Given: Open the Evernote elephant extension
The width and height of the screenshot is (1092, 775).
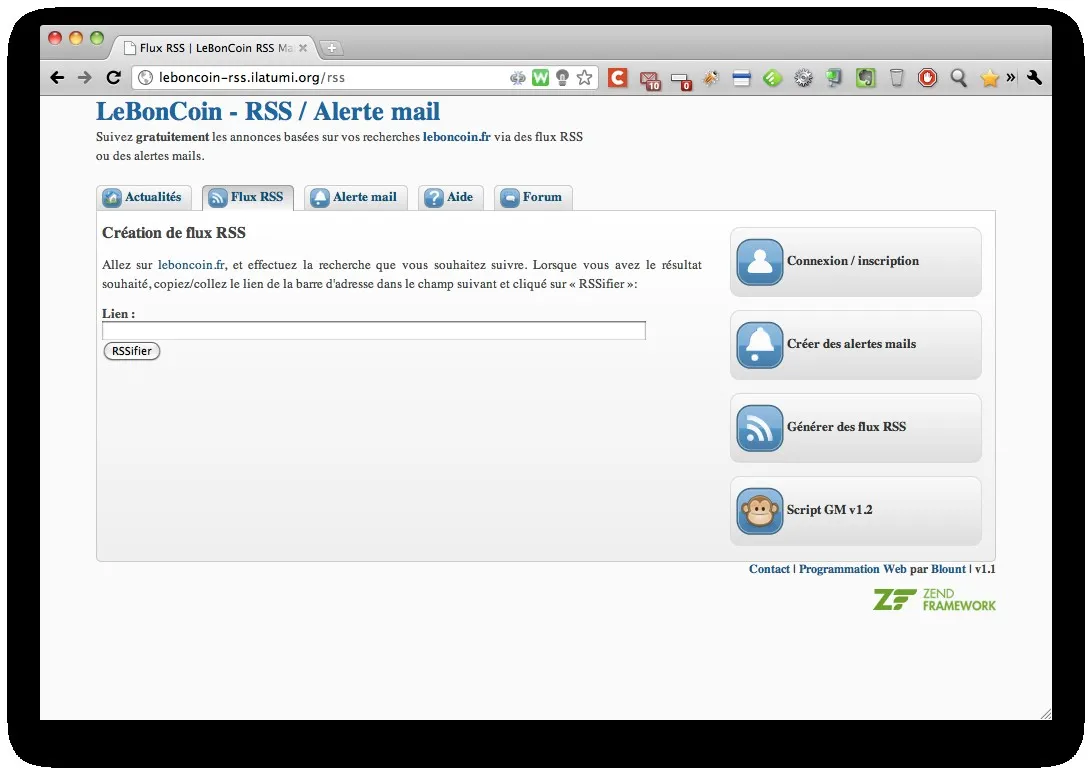Looking at the screenshot, I should (x=866, y=78).
